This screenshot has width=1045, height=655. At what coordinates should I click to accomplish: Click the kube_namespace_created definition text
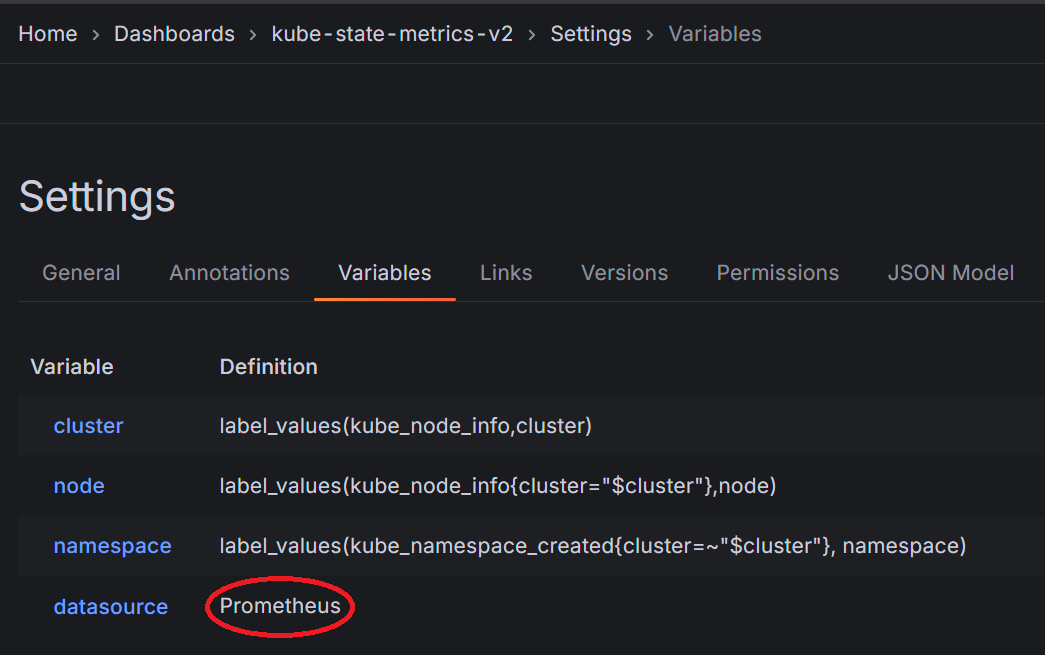[592, 546]
